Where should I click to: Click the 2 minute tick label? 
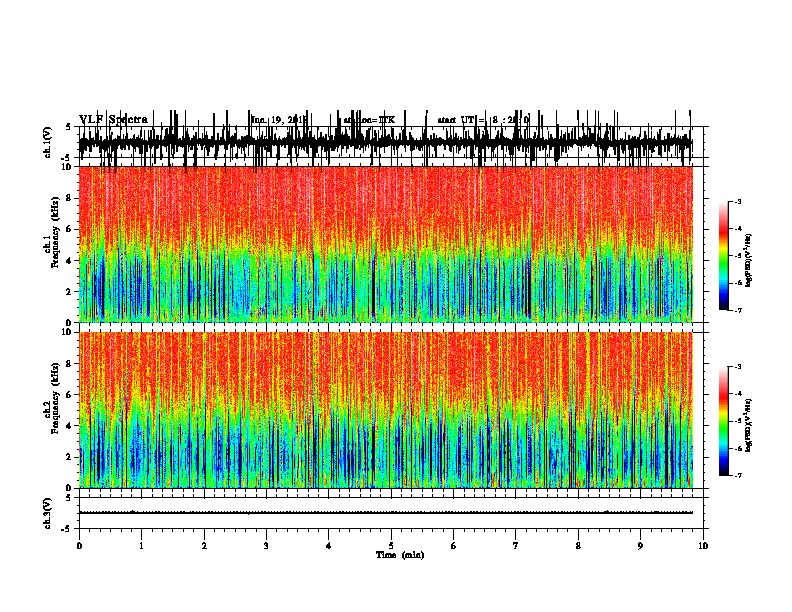204,546
